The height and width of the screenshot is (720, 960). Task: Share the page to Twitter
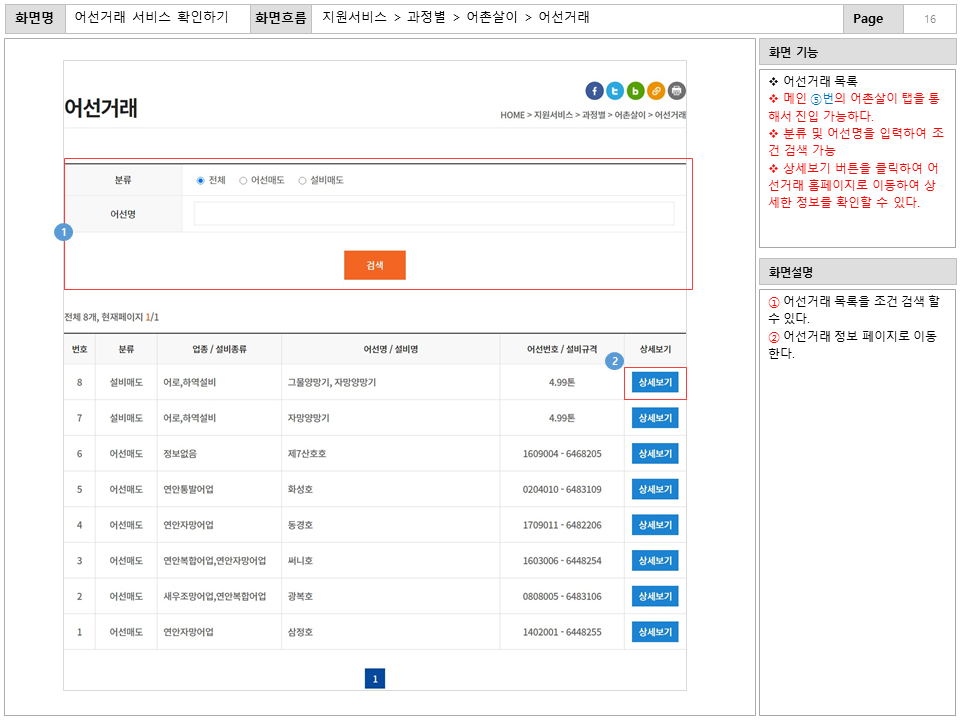pyautogui.click(x=615, y=90)
